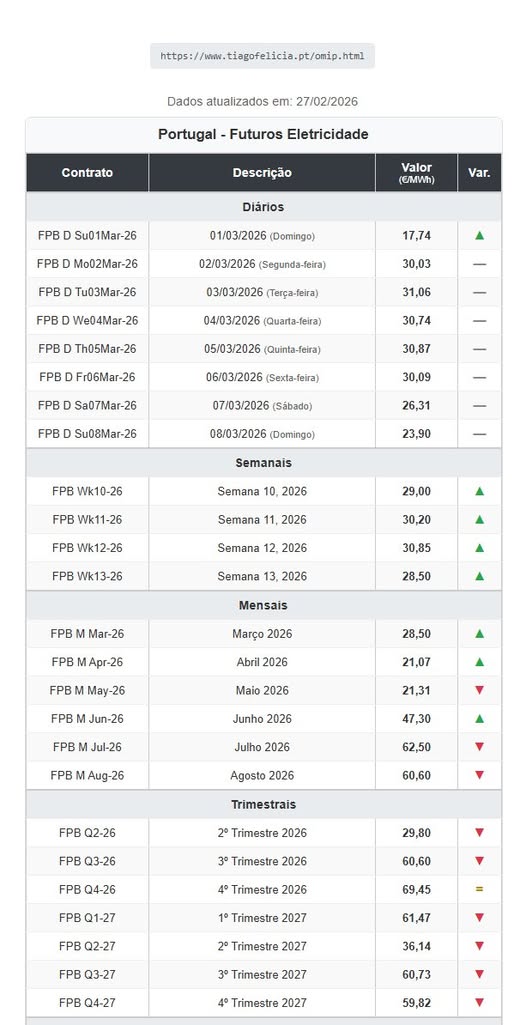Click the green up arrow for Jun-26
Viewport: 526px width, 1025px height.
coord(480,718)
